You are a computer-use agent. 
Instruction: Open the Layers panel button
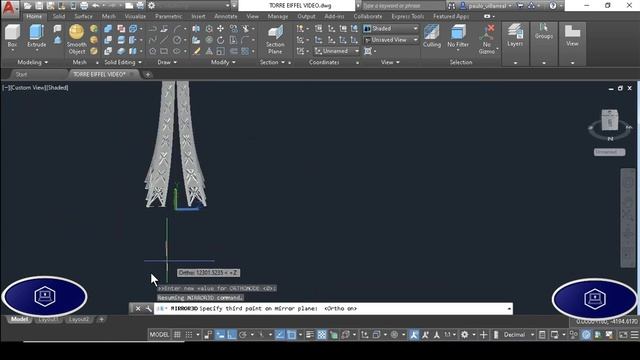[515, 36]
